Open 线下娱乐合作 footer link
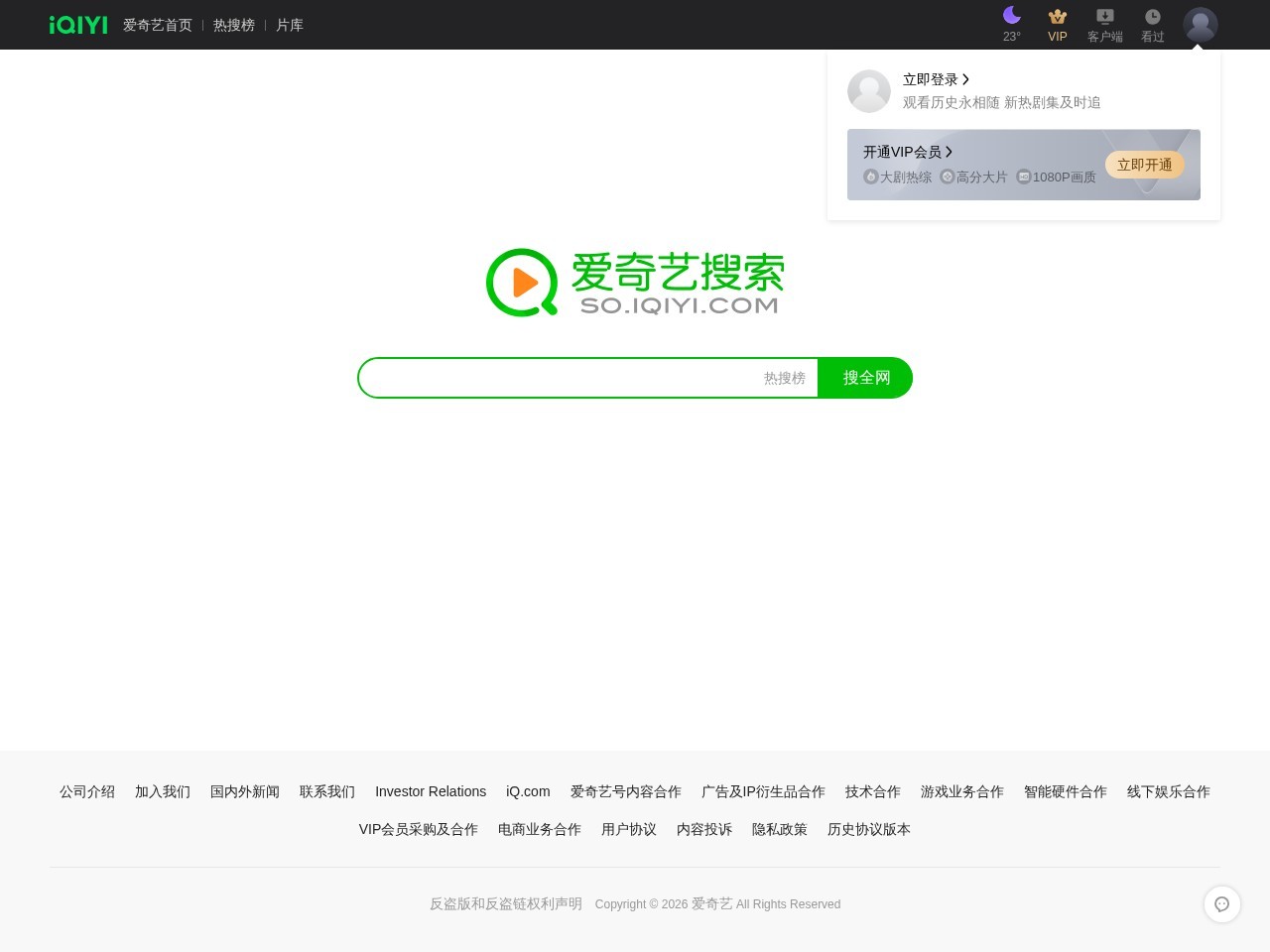Image resolution: width=1270 pixels, height=952 pixels. click(1169, 791)
